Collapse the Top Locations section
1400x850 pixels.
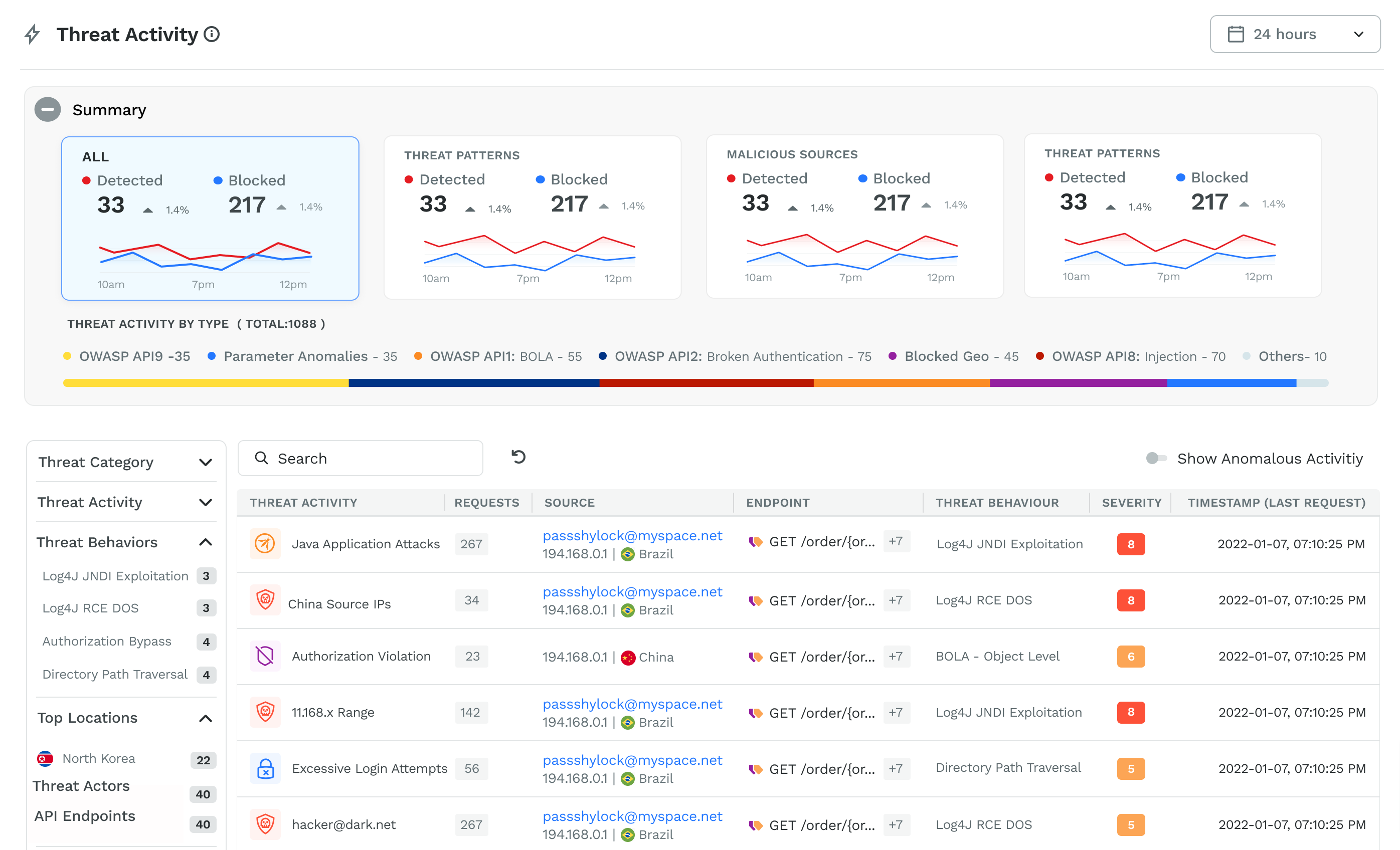205,718
